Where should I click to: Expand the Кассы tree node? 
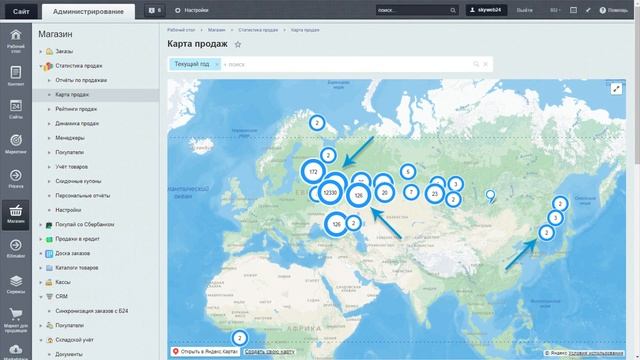(40, 282)
